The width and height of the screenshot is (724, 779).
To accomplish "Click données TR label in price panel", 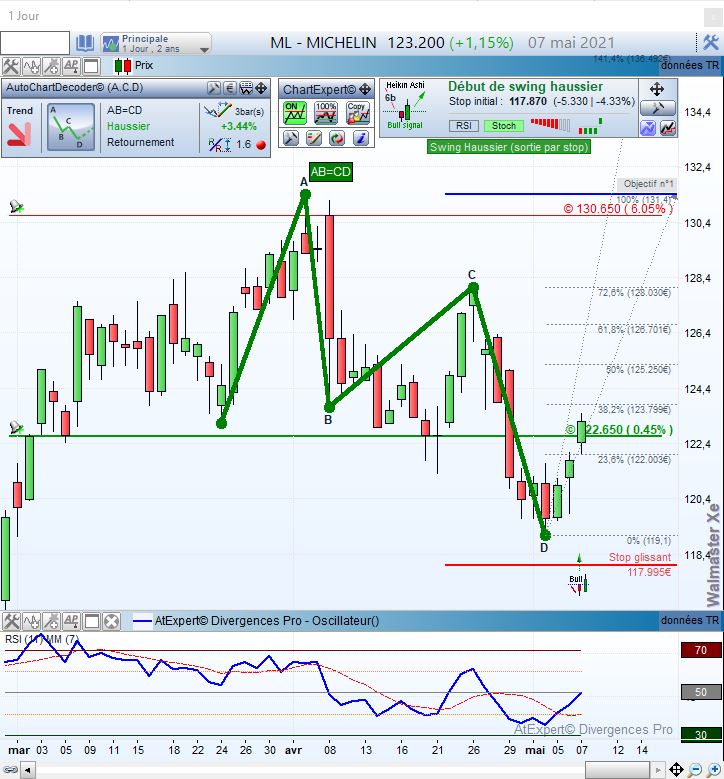I will pyautogui.click(x=690, y=65).
